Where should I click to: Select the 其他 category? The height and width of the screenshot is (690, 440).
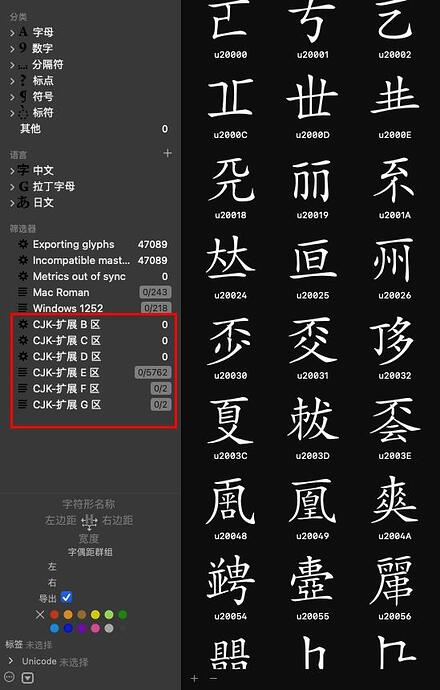93,129
